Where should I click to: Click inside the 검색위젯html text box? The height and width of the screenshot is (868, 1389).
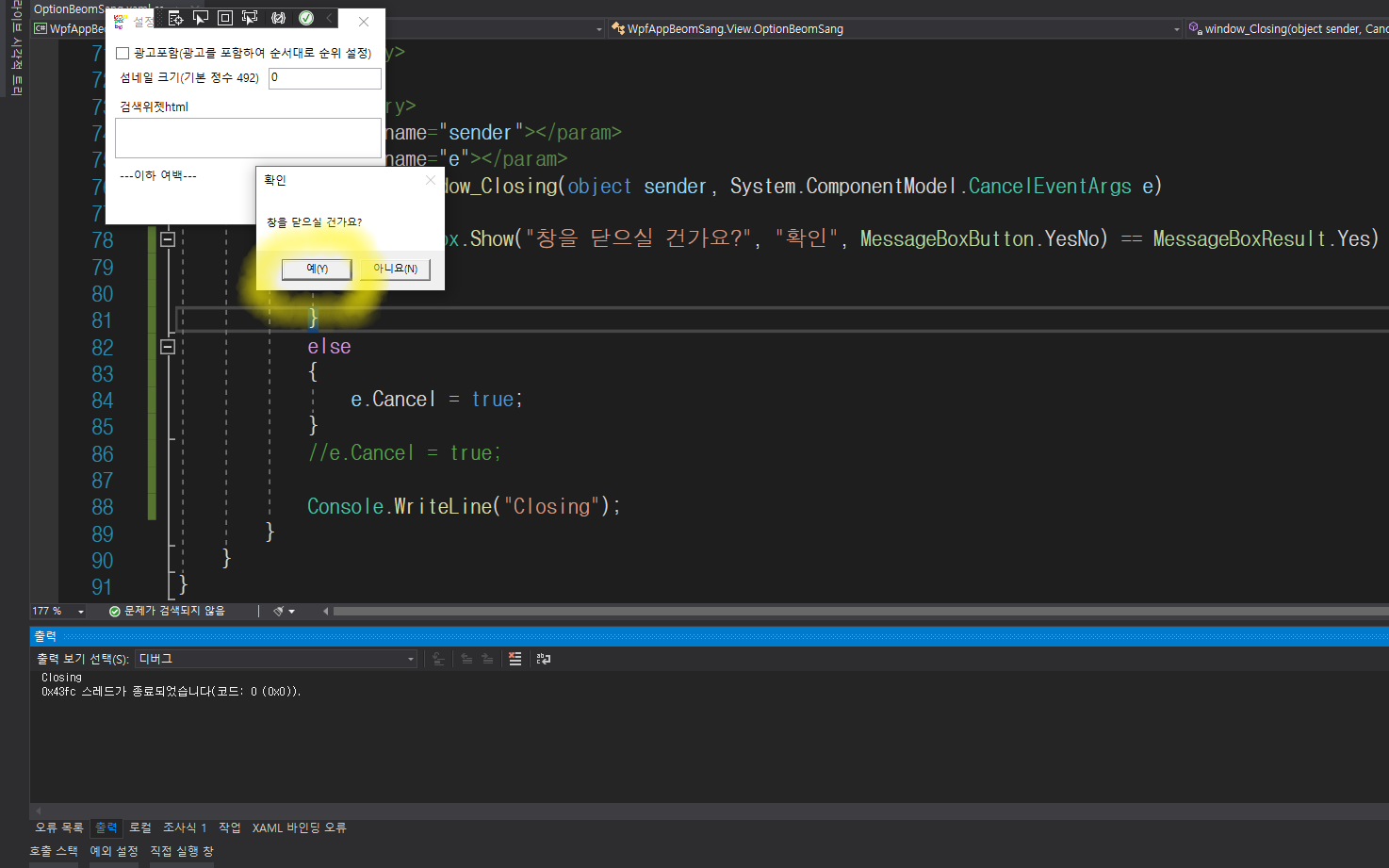tap(248, 138)
